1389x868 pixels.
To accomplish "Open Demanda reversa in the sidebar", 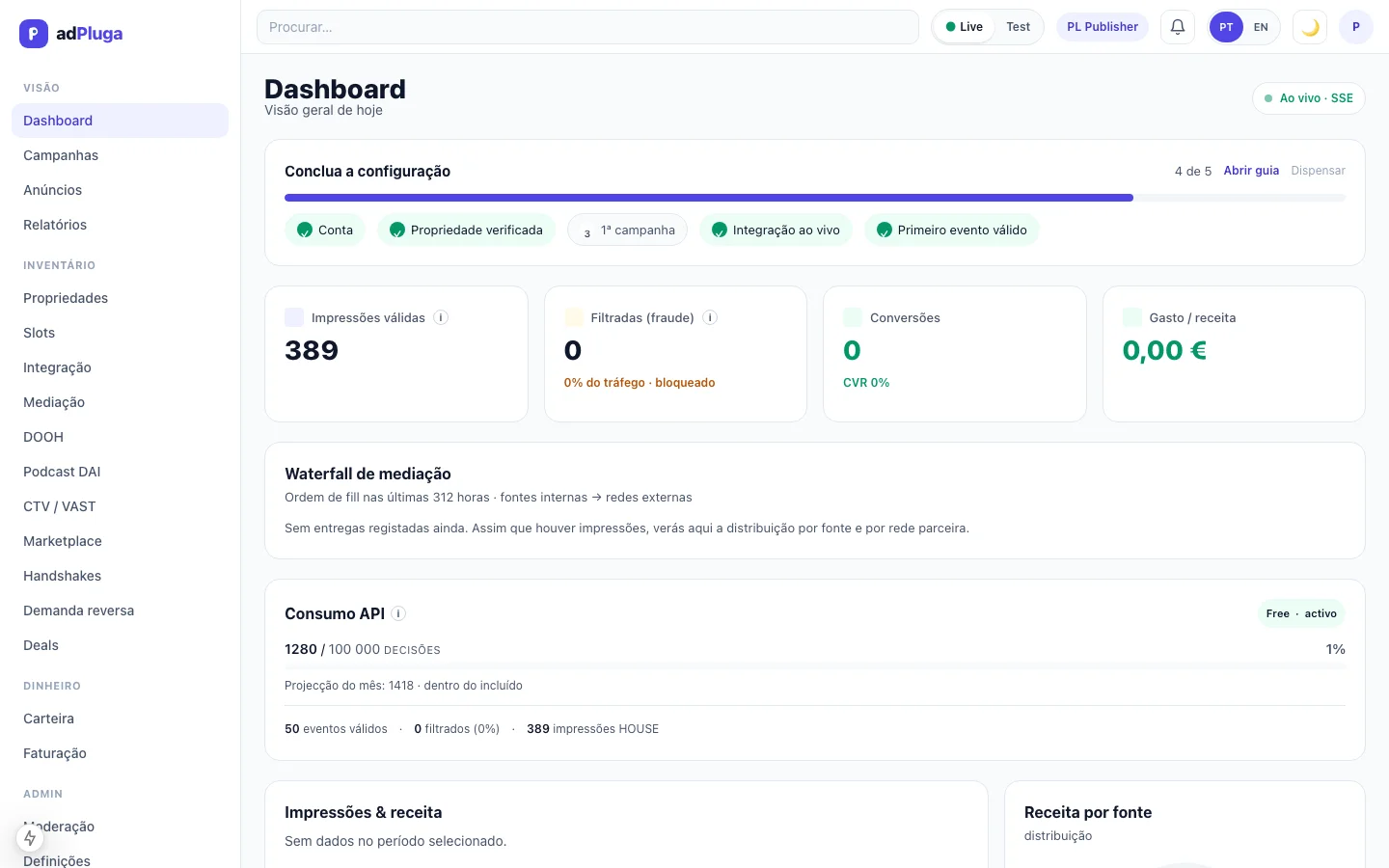I will pos(120,610).
